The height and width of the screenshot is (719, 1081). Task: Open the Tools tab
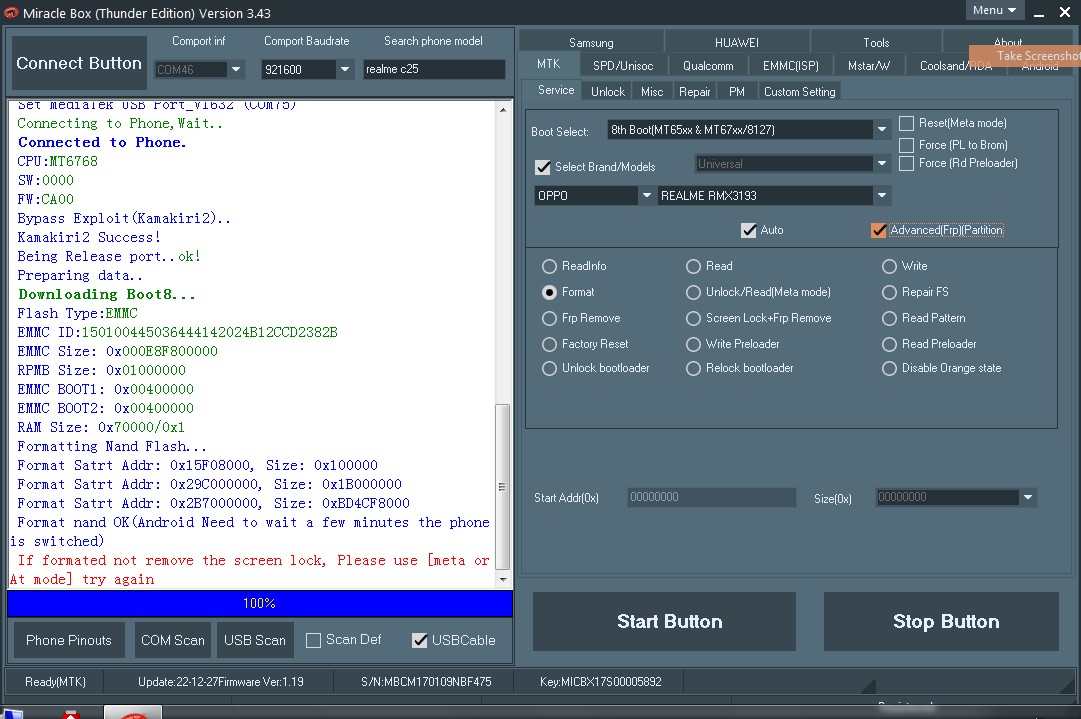pos(876,42)
